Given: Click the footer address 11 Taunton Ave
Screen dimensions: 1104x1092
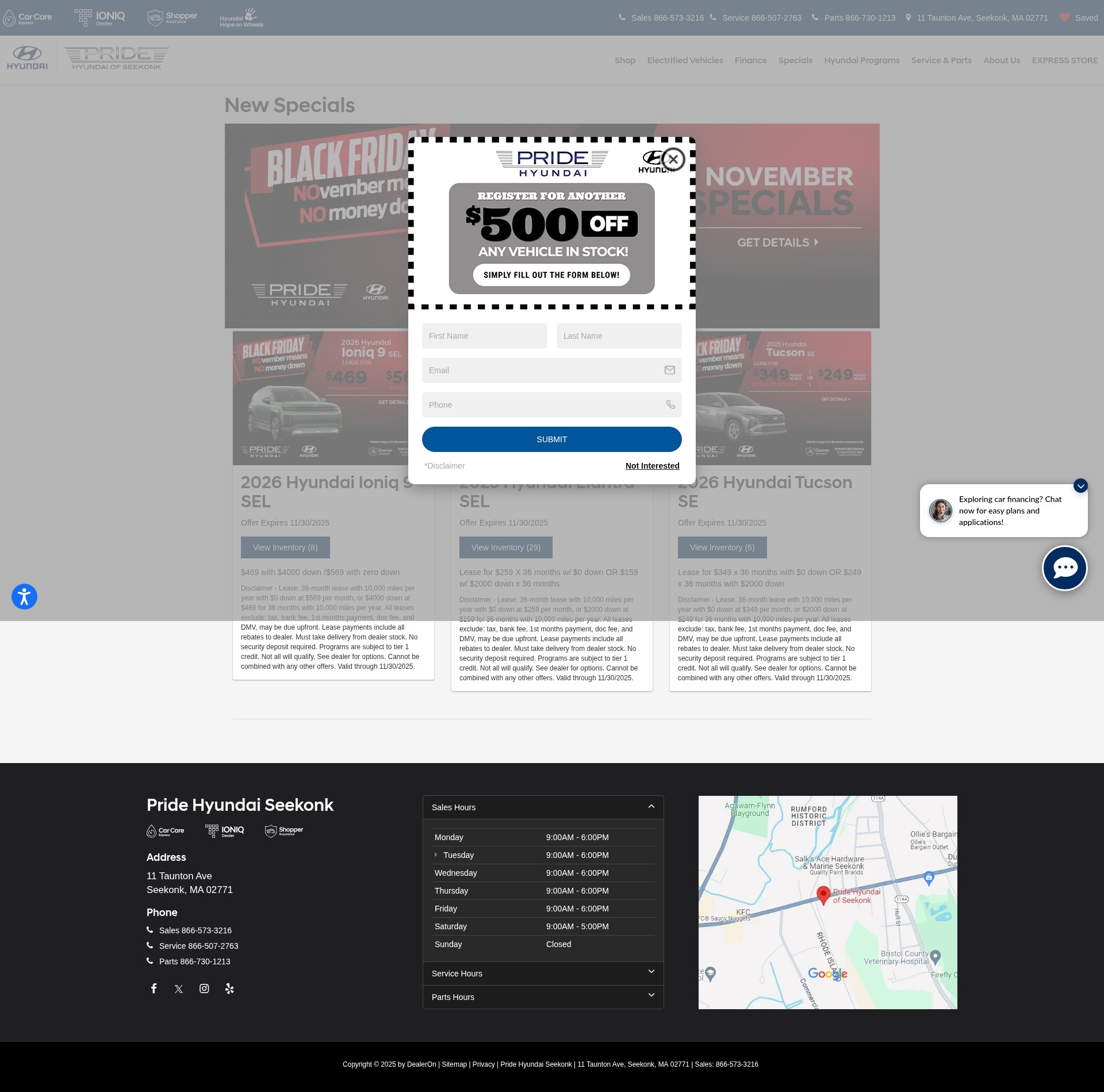Looking at the screenshot, I should 190,883.
